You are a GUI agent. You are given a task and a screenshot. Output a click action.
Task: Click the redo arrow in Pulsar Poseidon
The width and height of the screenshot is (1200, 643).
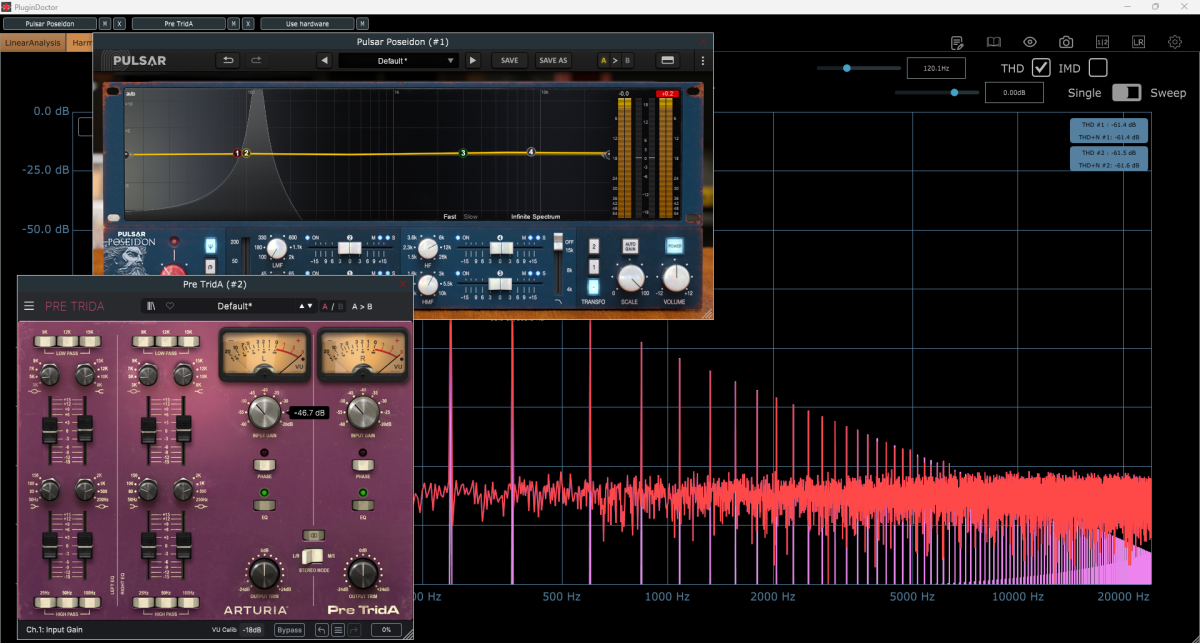(x=255, y=60)
